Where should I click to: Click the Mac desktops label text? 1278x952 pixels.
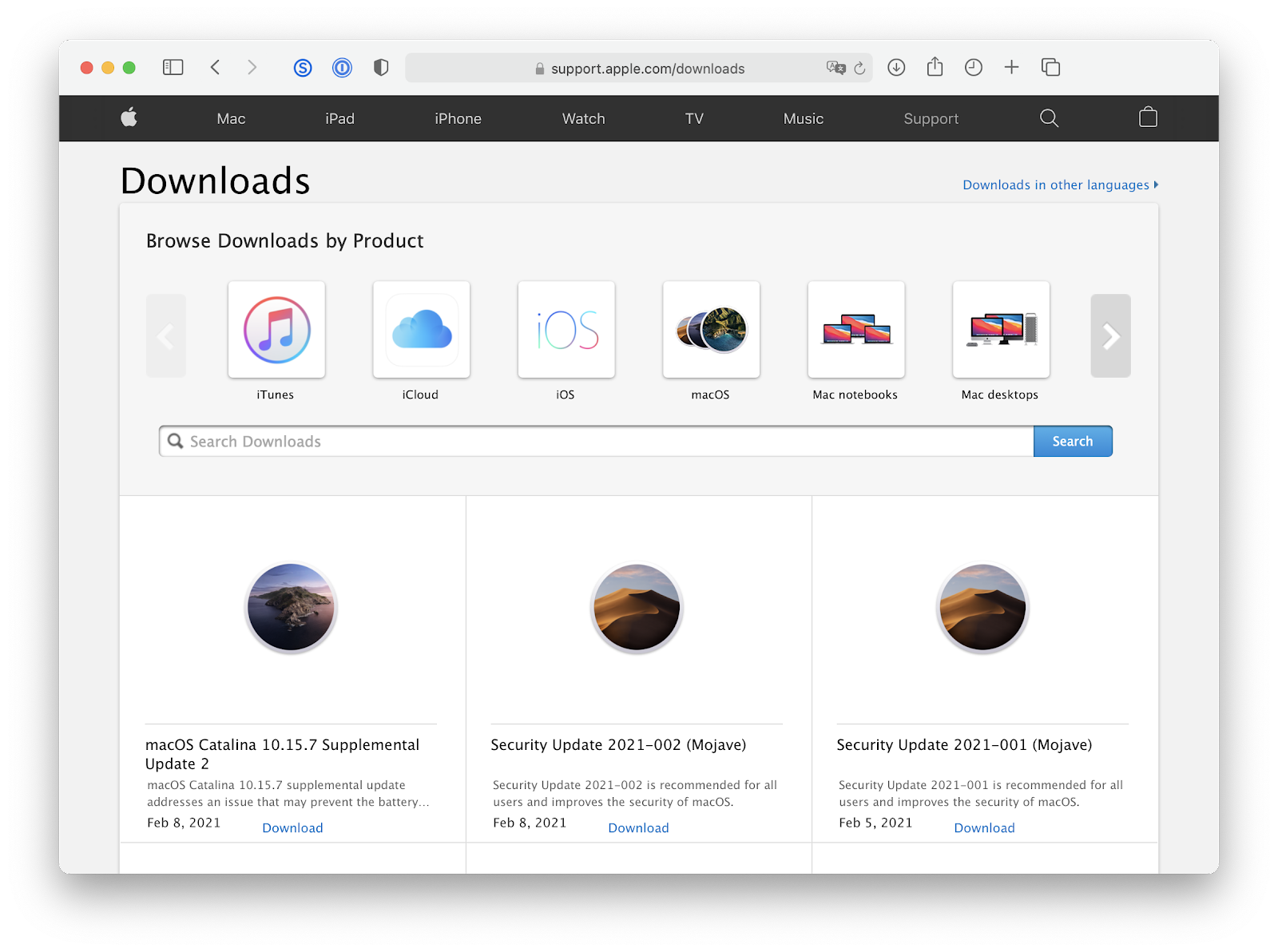coord(1000,395)
